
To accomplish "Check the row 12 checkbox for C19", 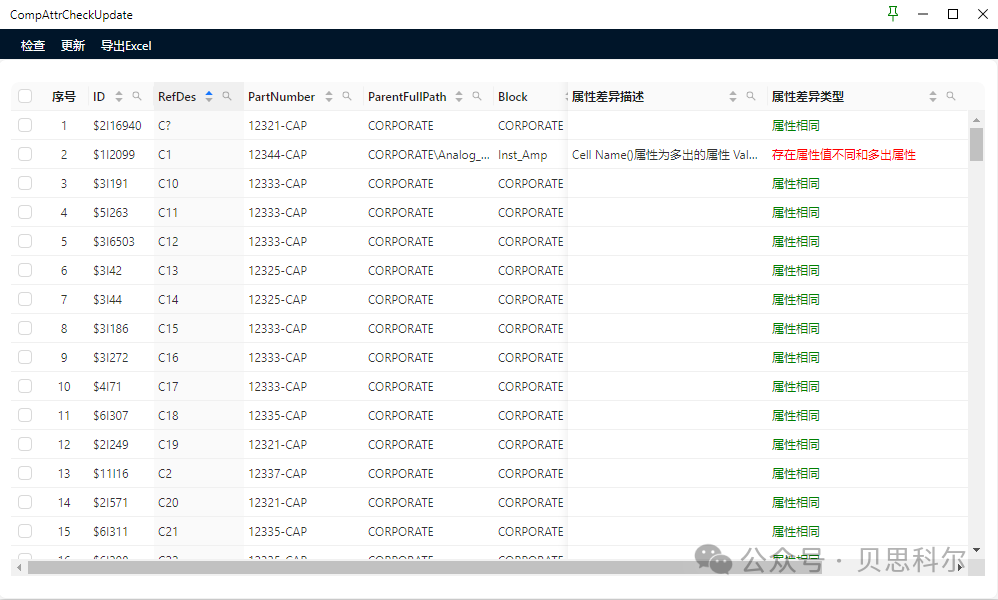I will [25, 444].
